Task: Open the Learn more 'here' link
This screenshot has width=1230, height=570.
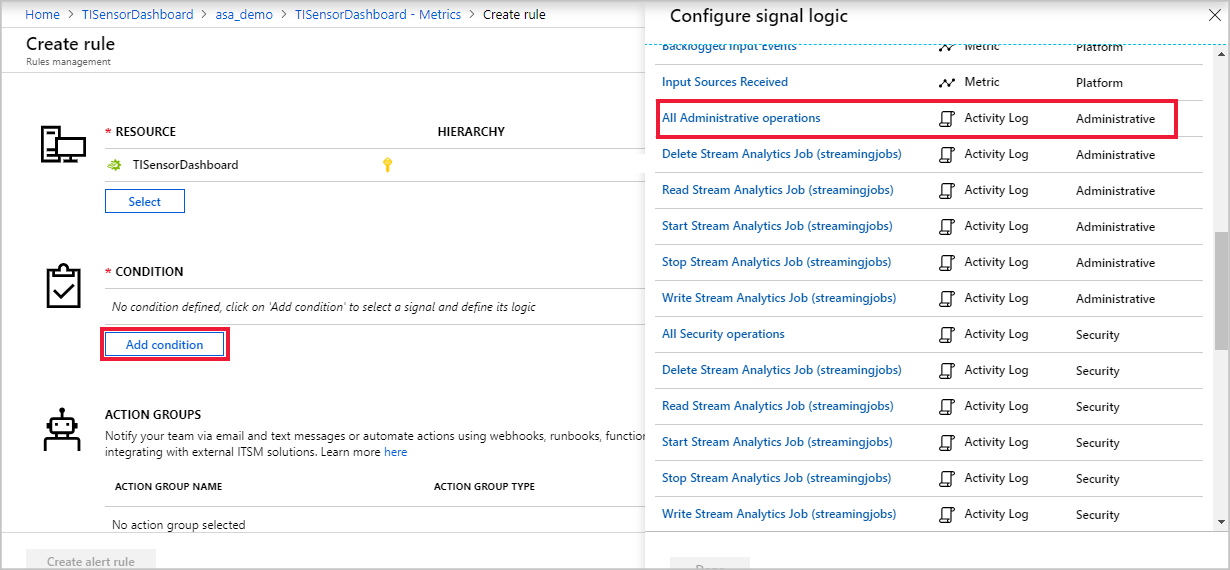Action: (x=396, y=452)
